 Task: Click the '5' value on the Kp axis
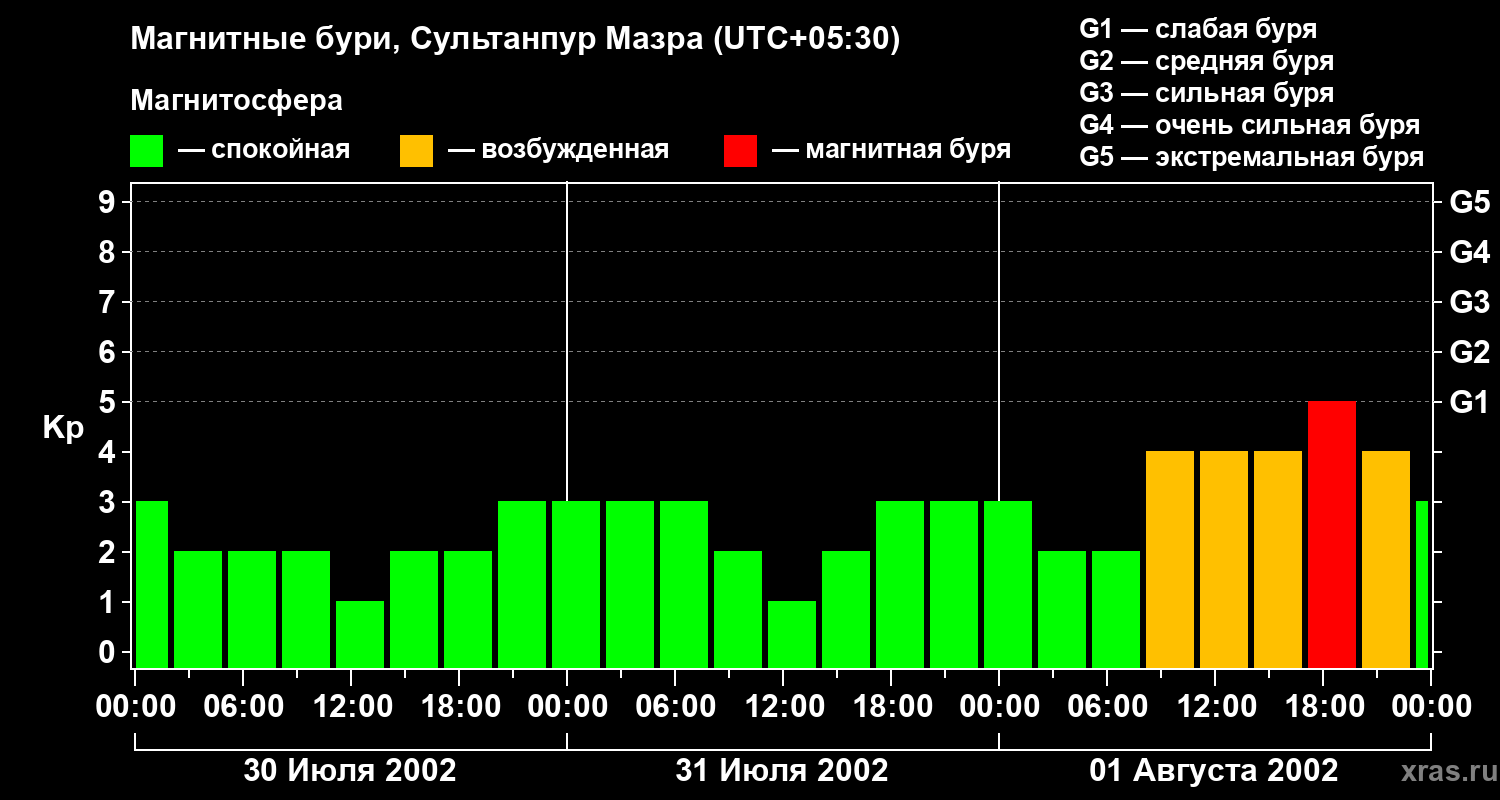(x=109, y=402)
